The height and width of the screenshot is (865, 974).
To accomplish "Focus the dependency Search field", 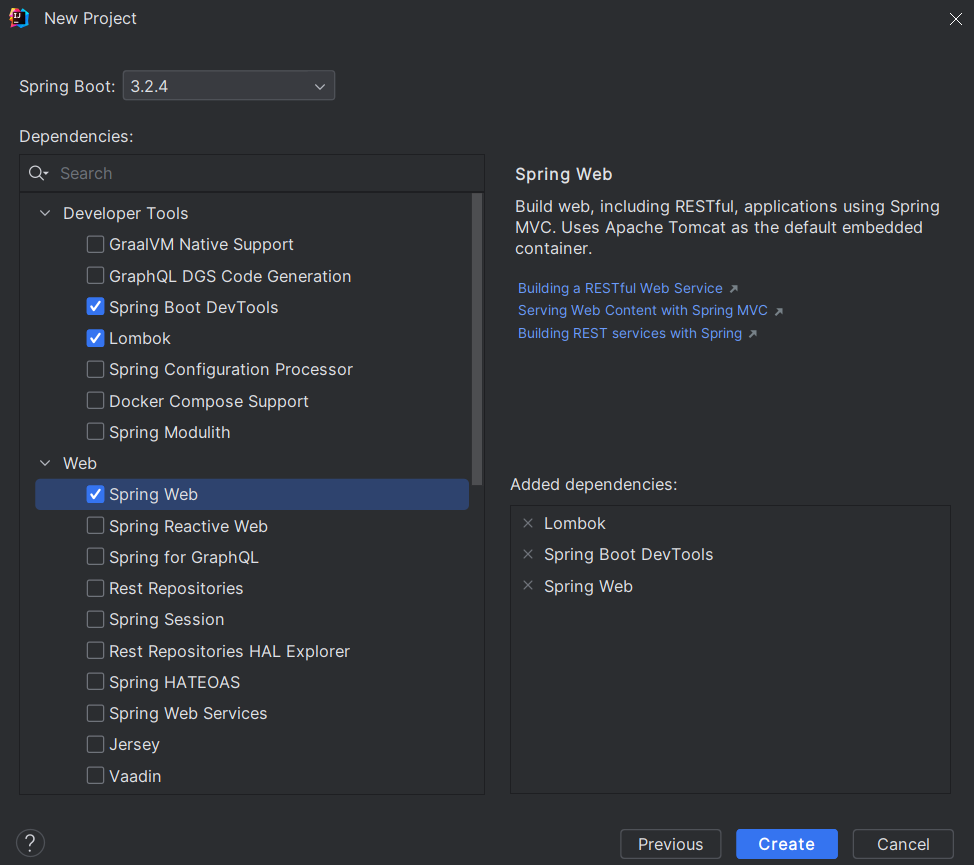I will pyautogui.click(x=260, y=173).
